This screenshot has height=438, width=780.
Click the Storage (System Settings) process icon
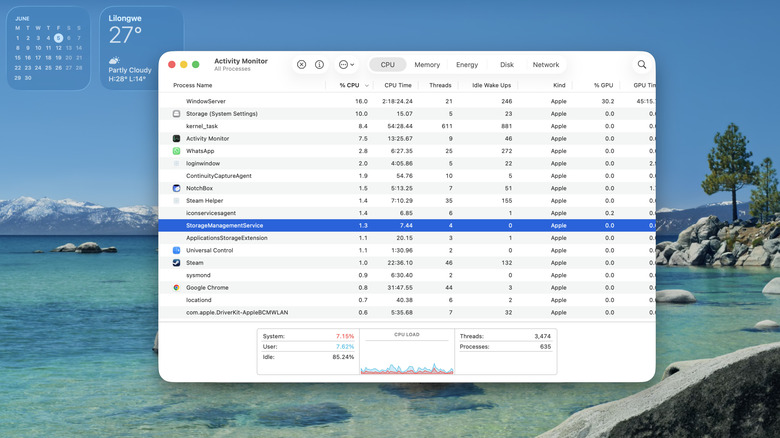point(176,113)
